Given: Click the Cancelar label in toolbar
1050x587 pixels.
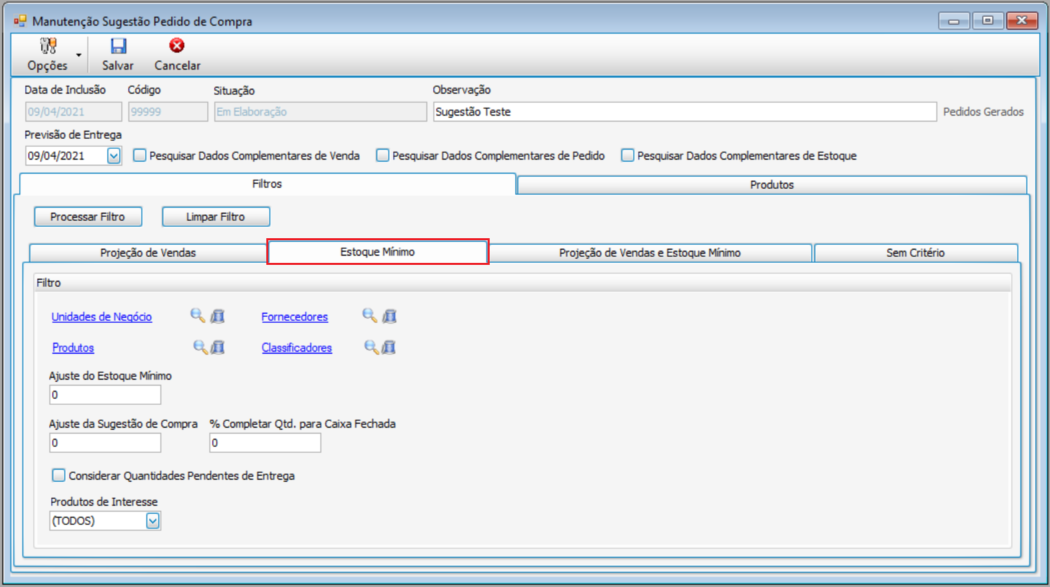Looking at the screenshot, I should 177,66.
